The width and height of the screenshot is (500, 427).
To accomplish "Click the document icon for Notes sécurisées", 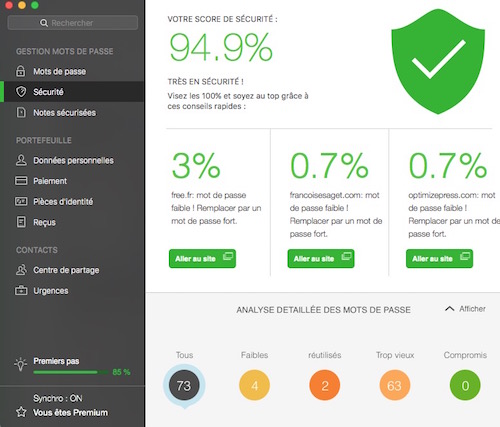I will (21, 112).
